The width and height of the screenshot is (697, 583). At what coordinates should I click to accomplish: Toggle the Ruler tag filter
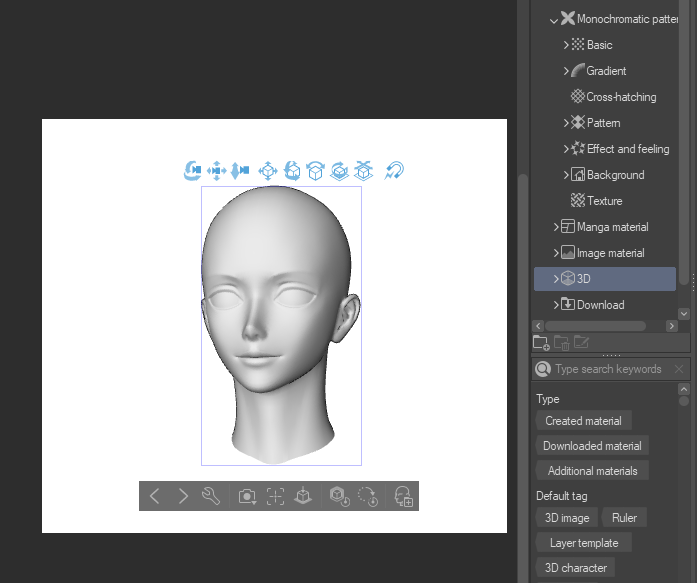tap(624, 517)
